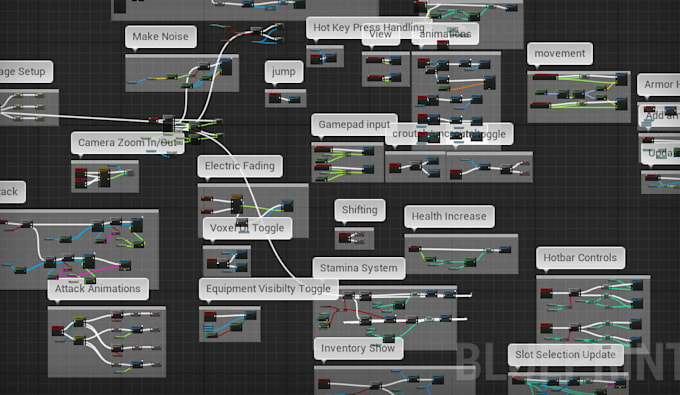
Task: Select the red event node in Inventory Show group
Action: point(324,384)
